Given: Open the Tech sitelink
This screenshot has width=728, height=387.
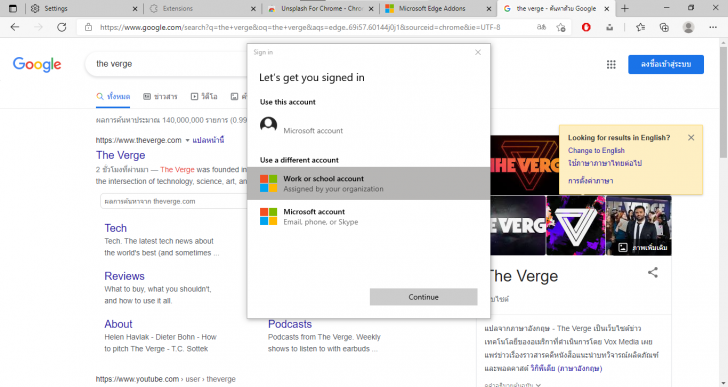Looking at the screenshot, I should pyautogui.click(x=115, y=228).
